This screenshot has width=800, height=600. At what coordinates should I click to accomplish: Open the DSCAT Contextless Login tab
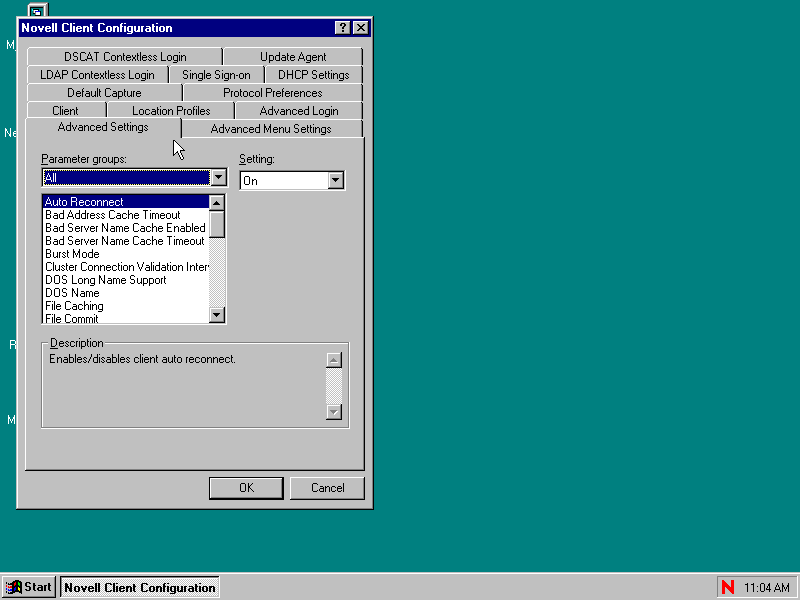[125, 57]
